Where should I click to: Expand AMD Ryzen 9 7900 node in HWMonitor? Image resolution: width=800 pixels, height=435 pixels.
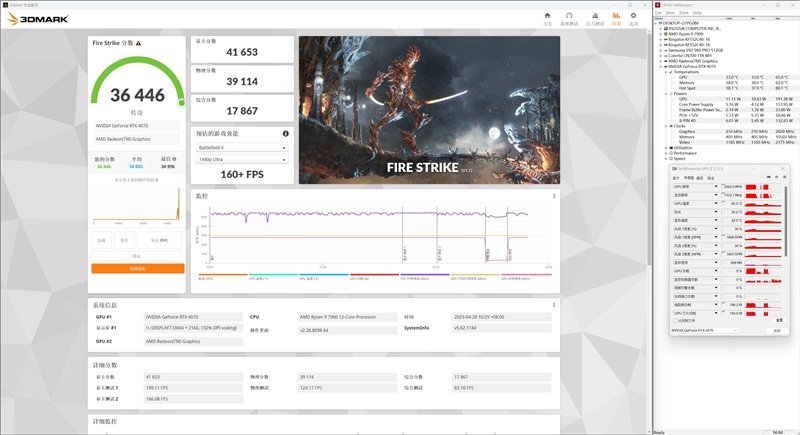tap(661, 34)
